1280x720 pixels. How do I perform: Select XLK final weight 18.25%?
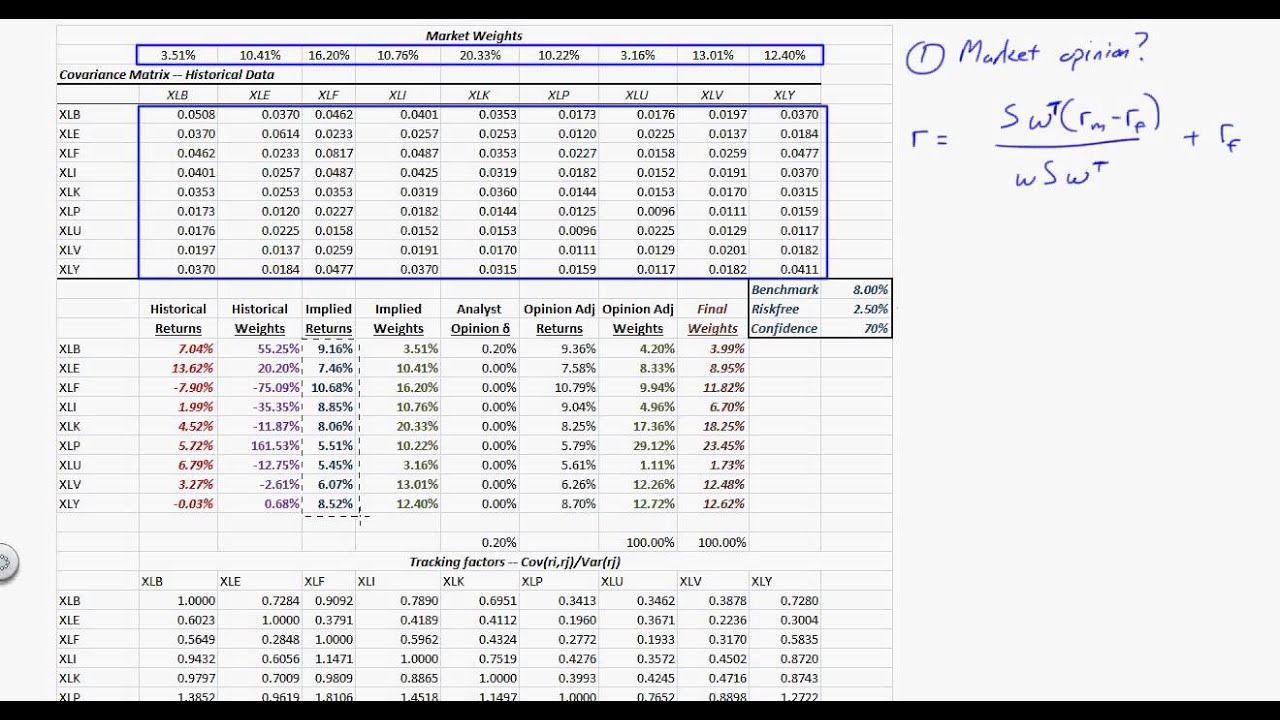tap(724, 426)
